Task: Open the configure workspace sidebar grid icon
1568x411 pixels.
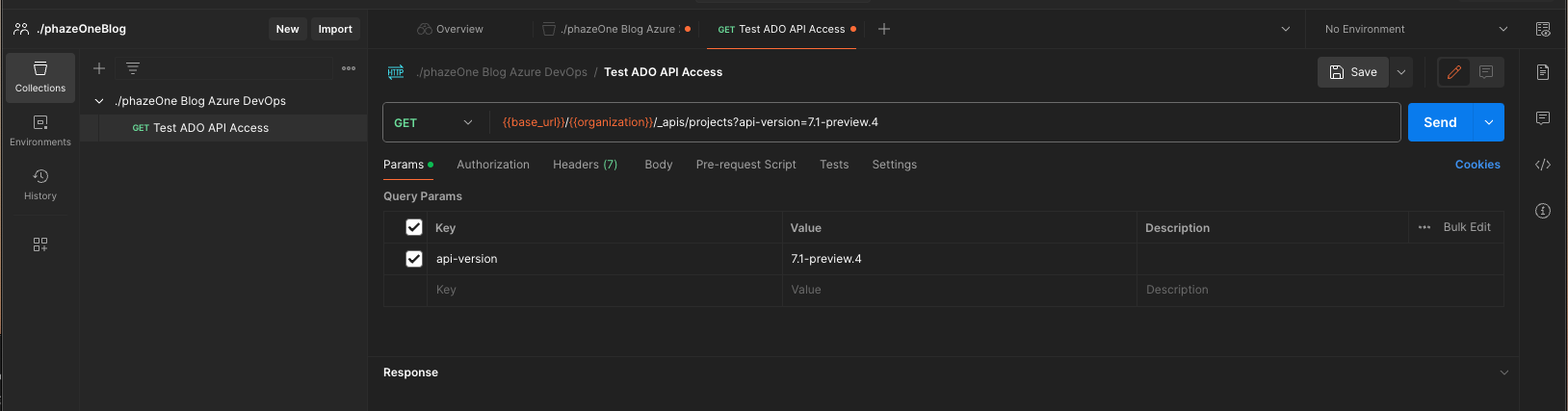Action: pyautogui.click(x=40, y=244)
